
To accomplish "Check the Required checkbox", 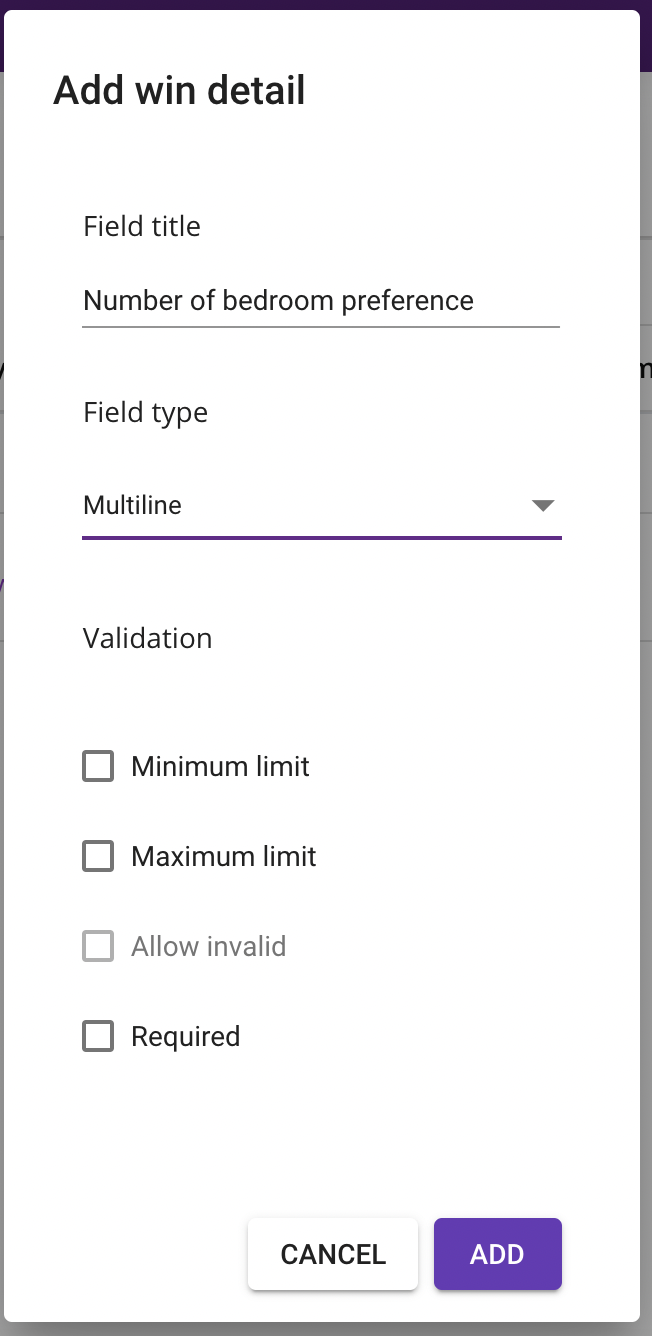I will tap(98, 1037).
